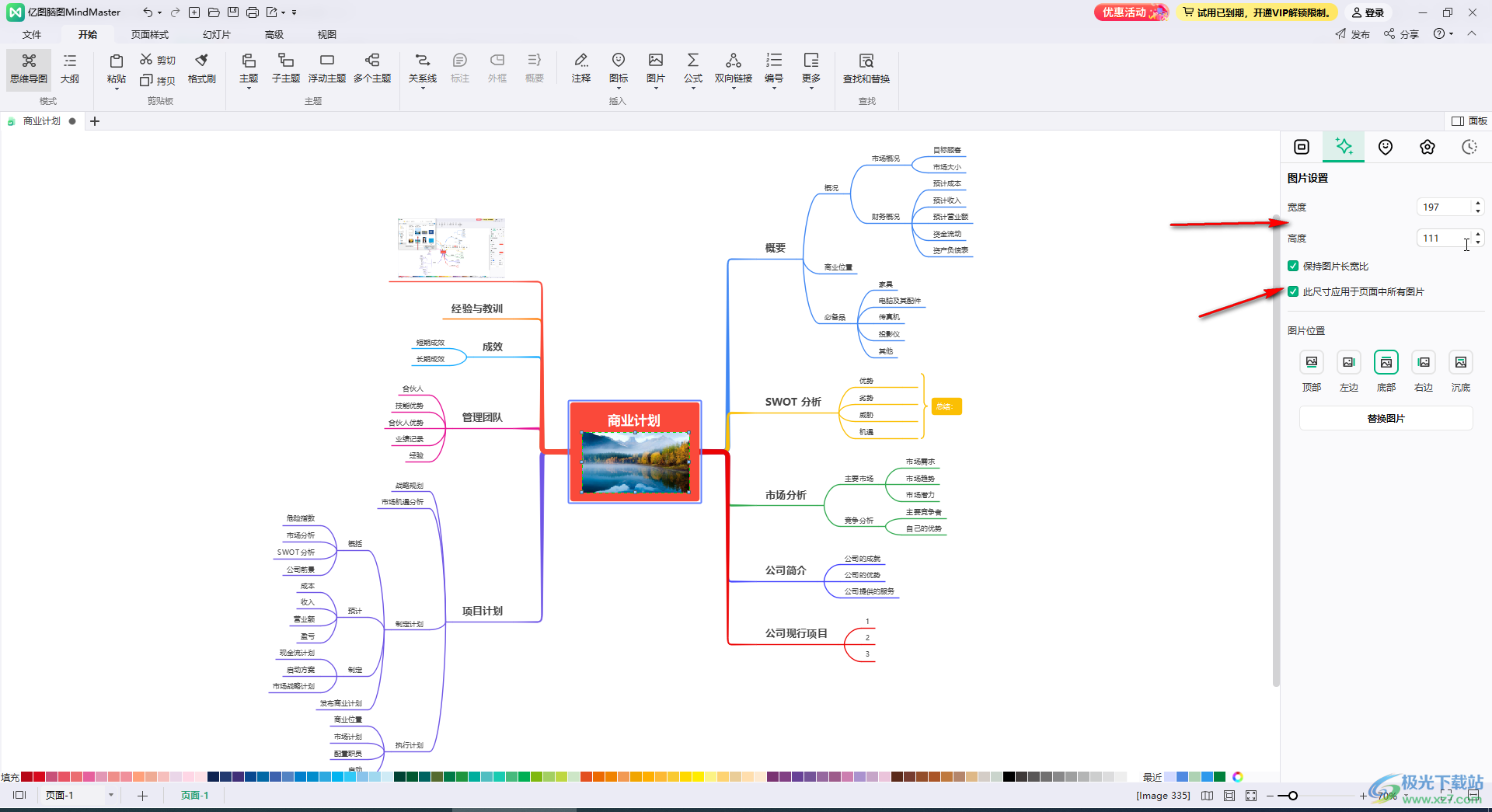Click the Cut (剪切) tool
Viewport: 1492px width, 812px height.
pos(158,60)
